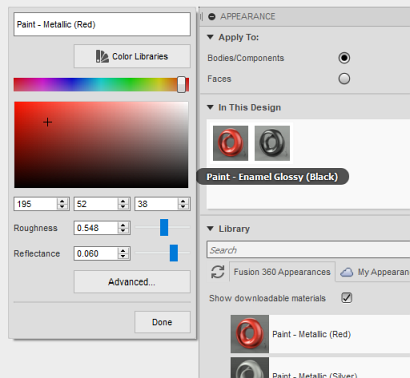The width and height of the screenshot is (410, 378).
Task: Click the Color Libraries swatch-book icon
Action: (102, 56)
